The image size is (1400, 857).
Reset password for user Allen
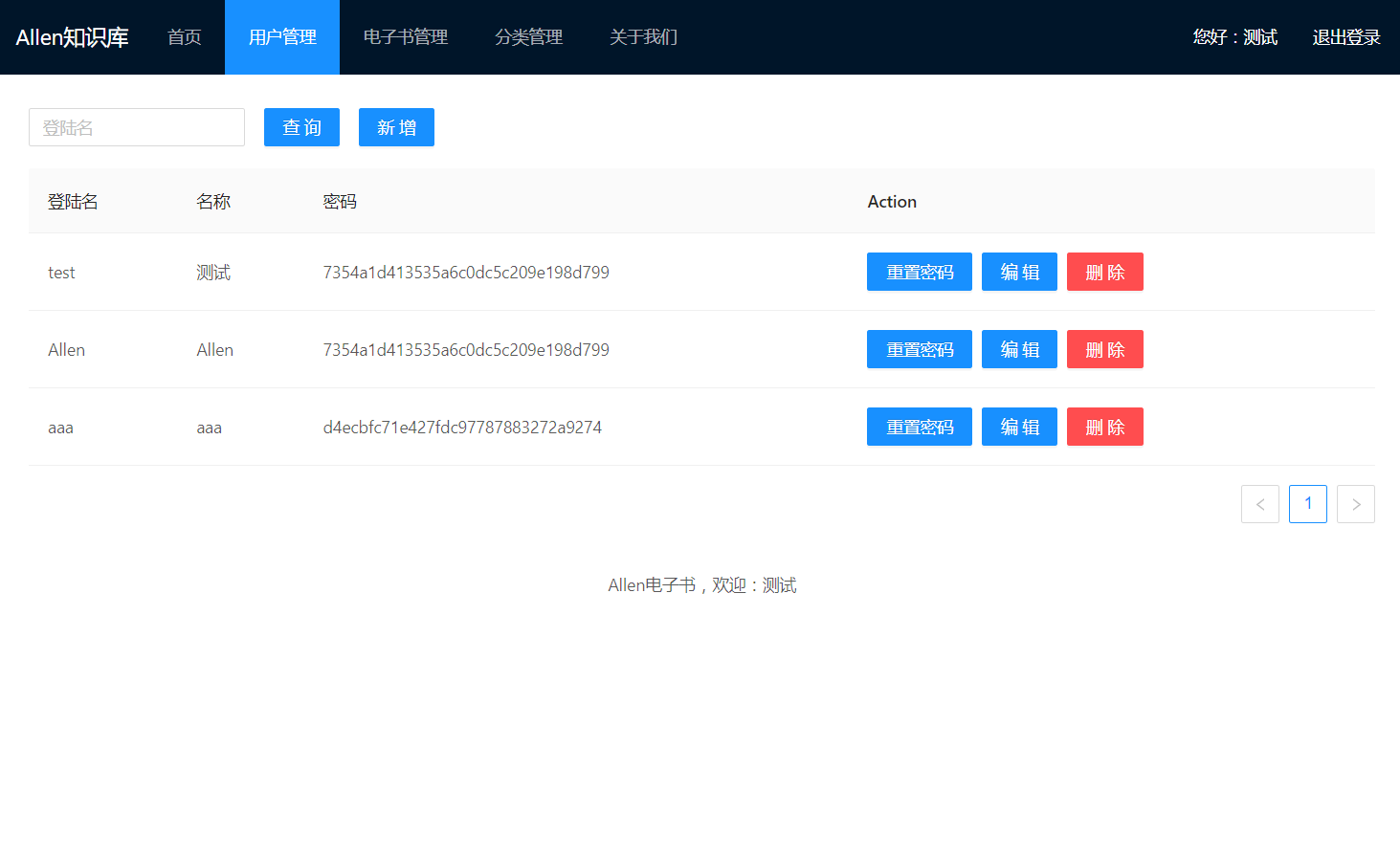coord(919,349)
